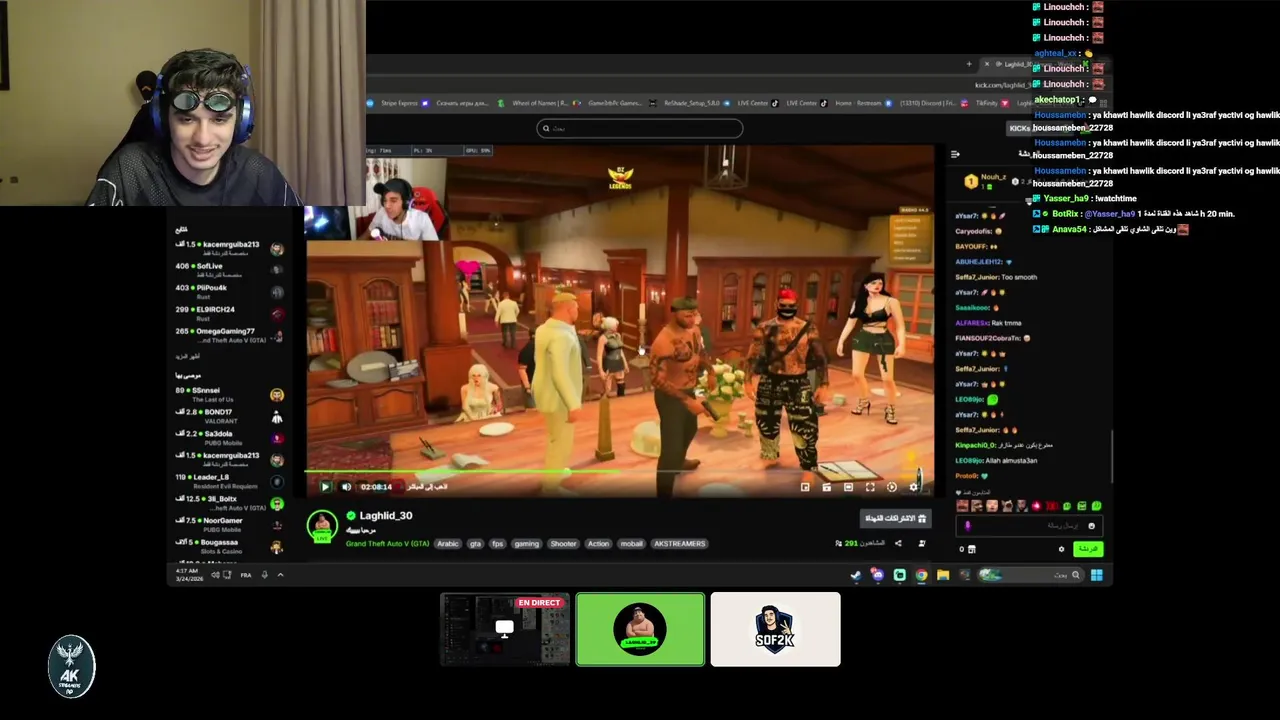
Task: Open Bougassaa channel in sidebar
Action: coord(230,546)
